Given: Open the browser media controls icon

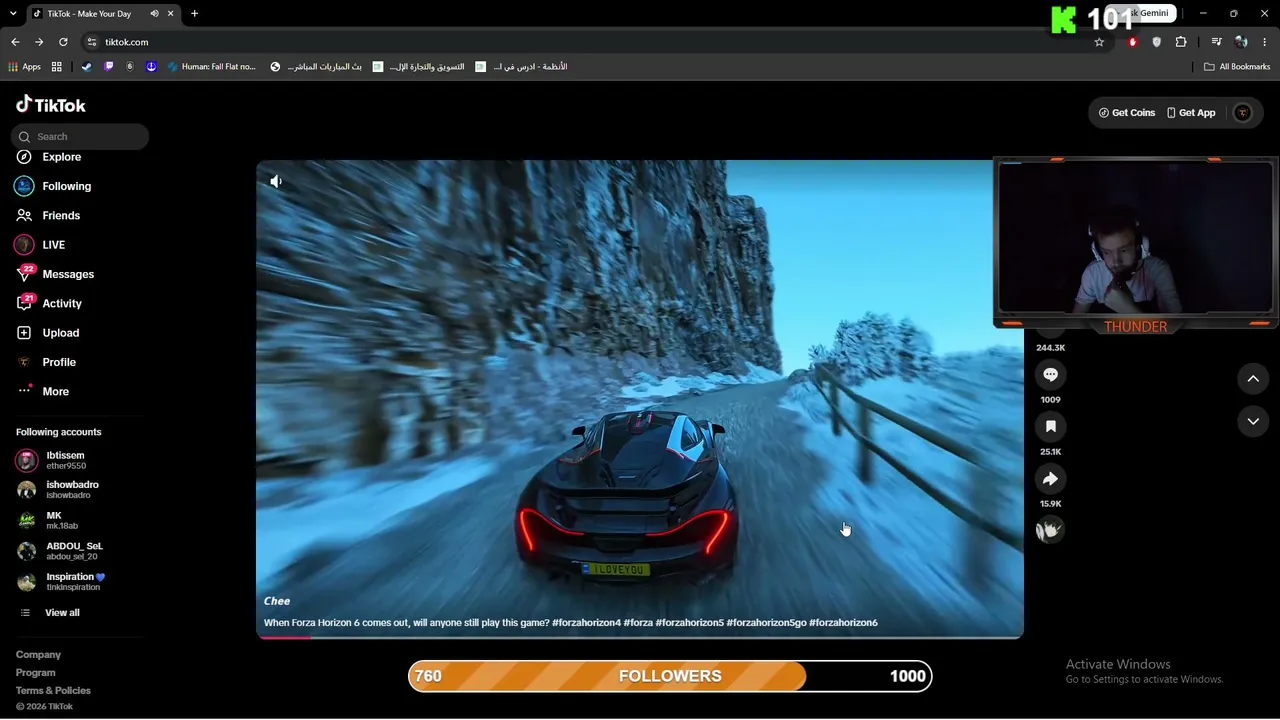Looking at the screenshot, I should pyautogui.click(x=1216, y=42).
